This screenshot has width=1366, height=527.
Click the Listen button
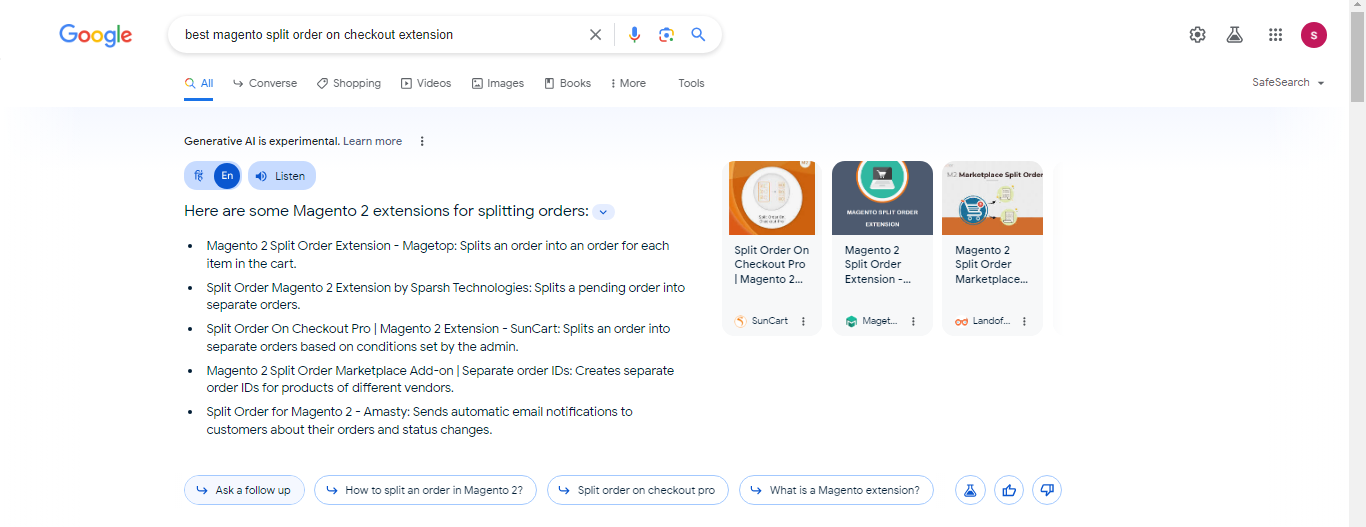[281, 176]
